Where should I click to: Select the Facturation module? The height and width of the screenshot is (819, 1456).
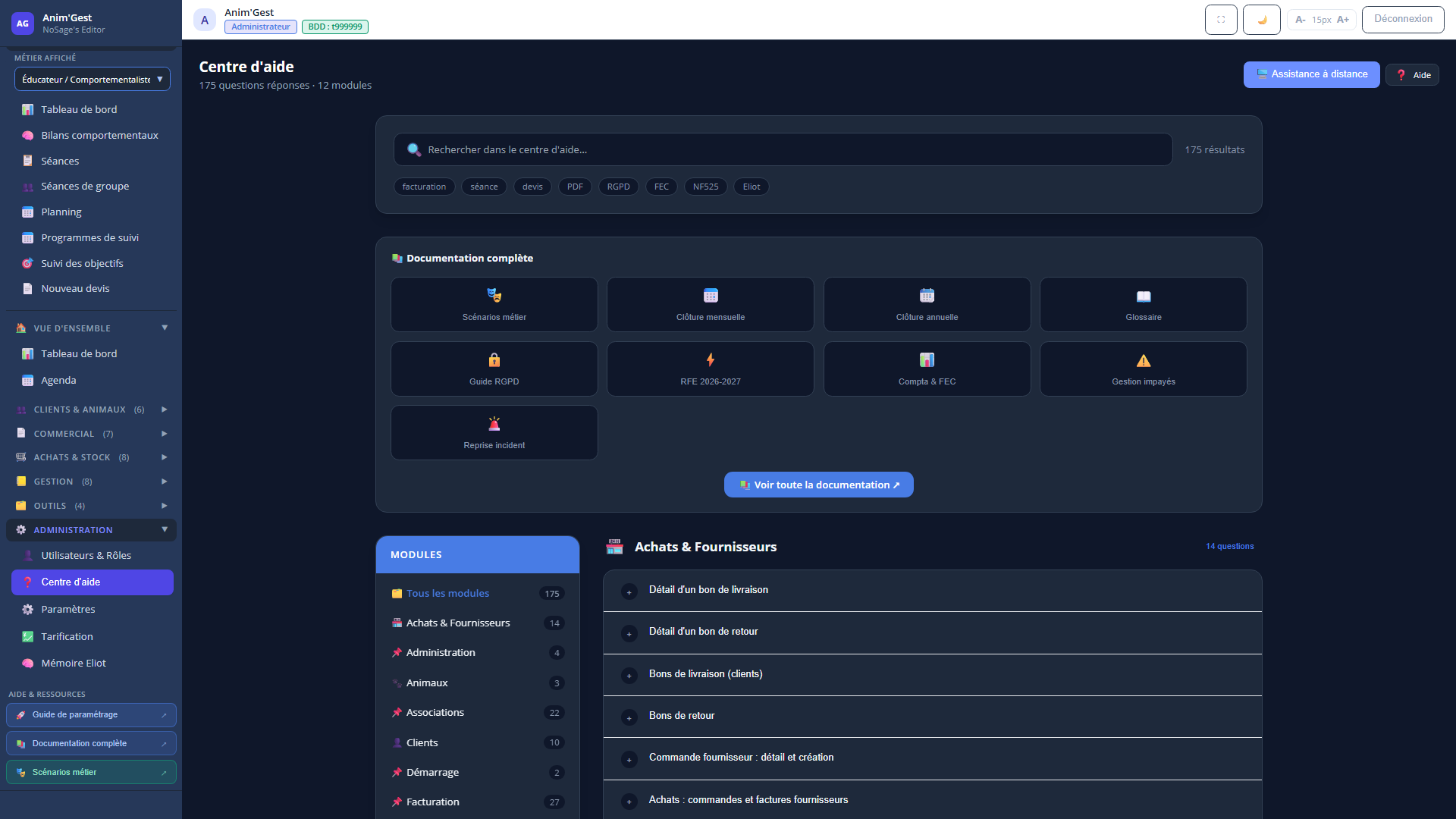(478, 802)
